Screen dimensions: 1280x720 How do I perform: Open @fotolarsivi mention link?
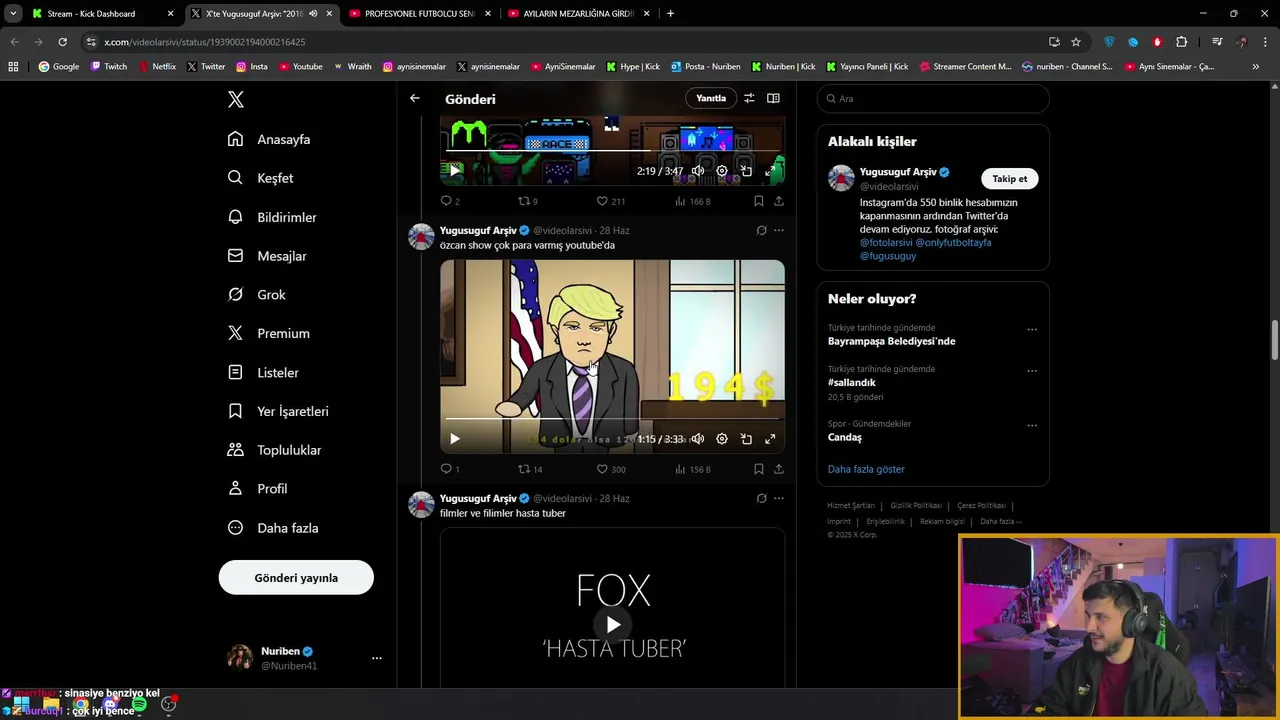(x=886, y=243)
